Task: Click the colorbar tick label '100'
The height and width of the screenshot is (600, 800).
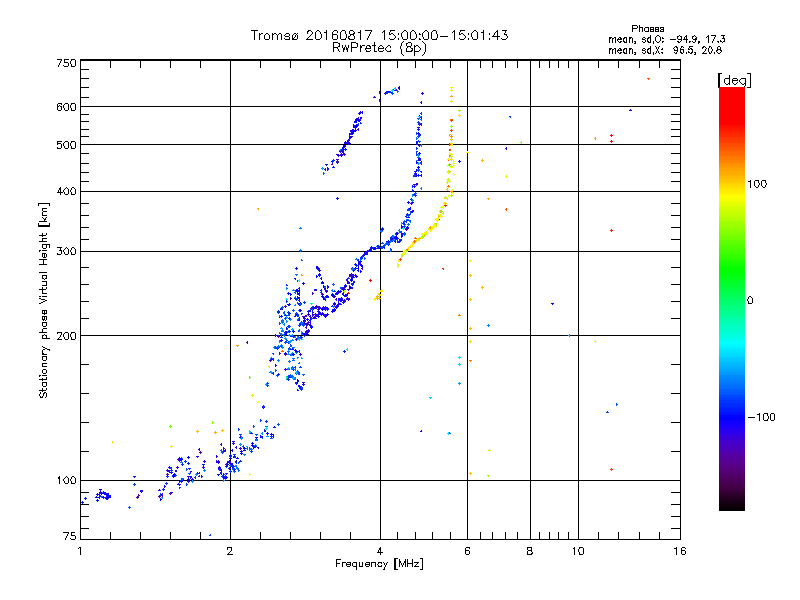Action: point(757,184)
